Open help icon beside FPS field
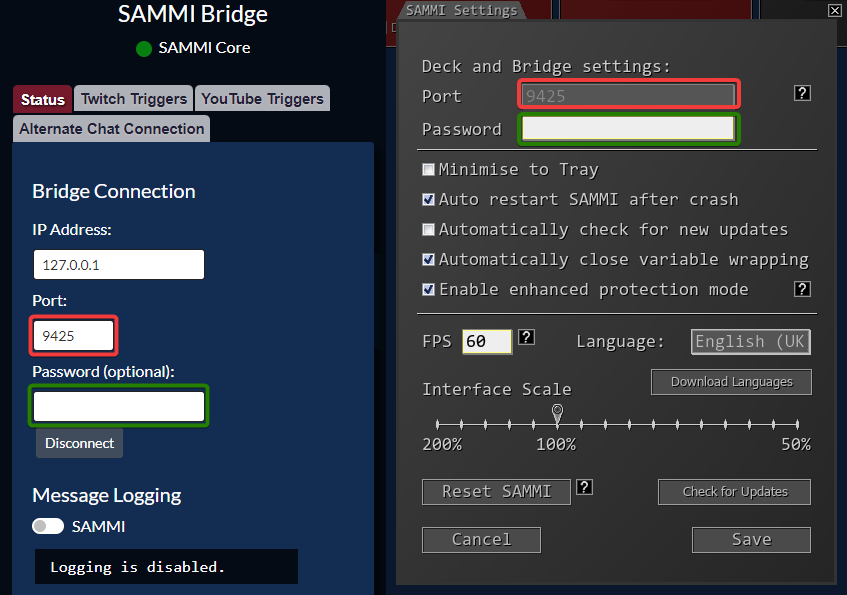Viewport: 847px width, 595px height. [526, 337]
